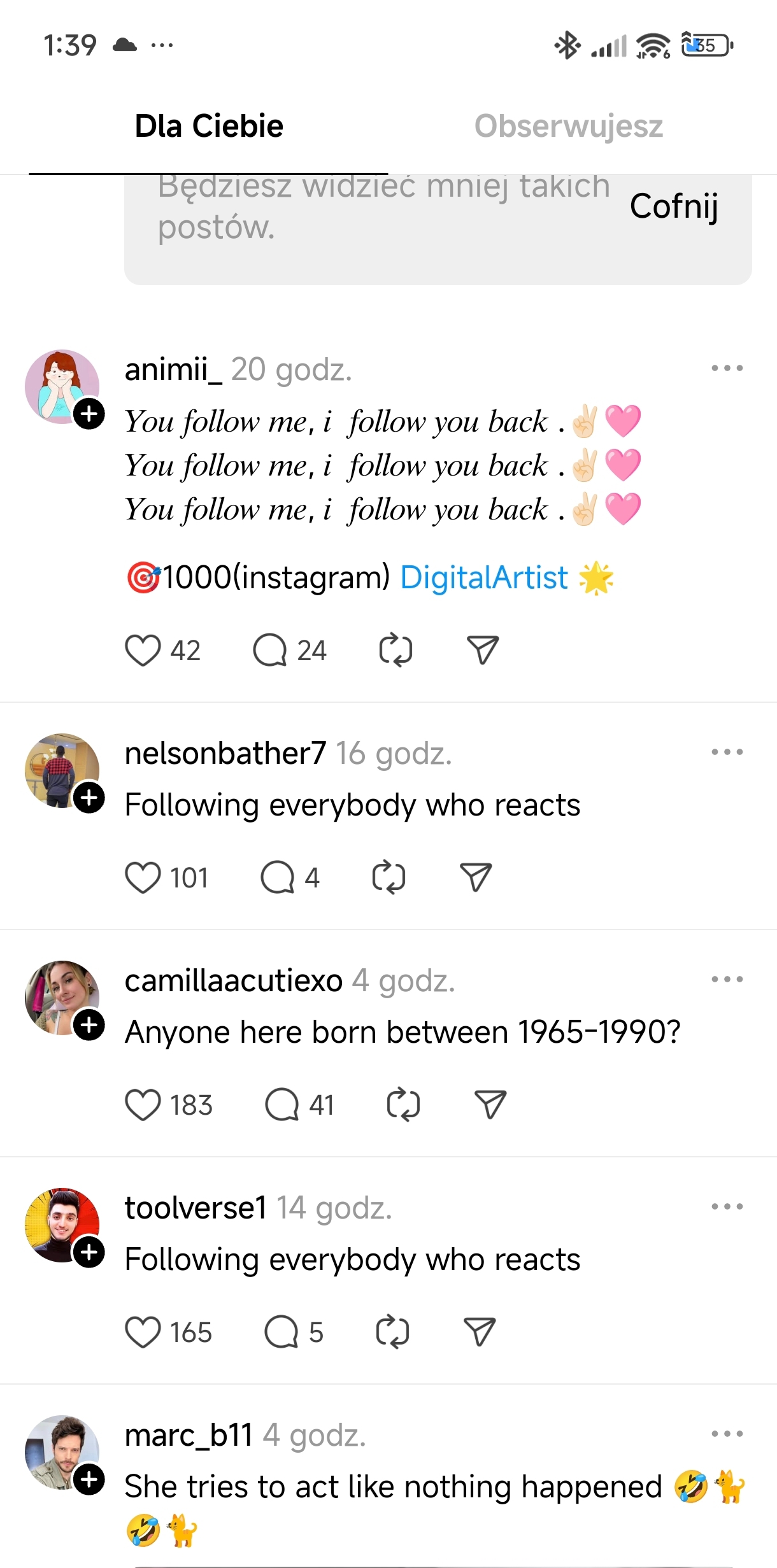The image size is (777, 1568).
Task: Follow marc_b11 using the avatar plus badge
Action: tap(89, 1480)
